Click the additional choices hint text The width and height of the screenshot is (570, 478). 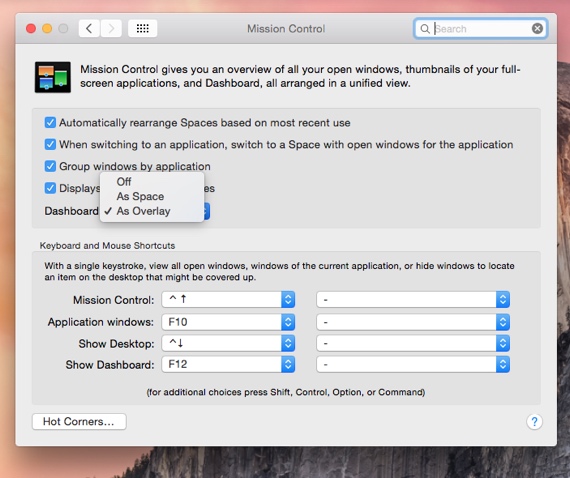[x=286, y=392]
